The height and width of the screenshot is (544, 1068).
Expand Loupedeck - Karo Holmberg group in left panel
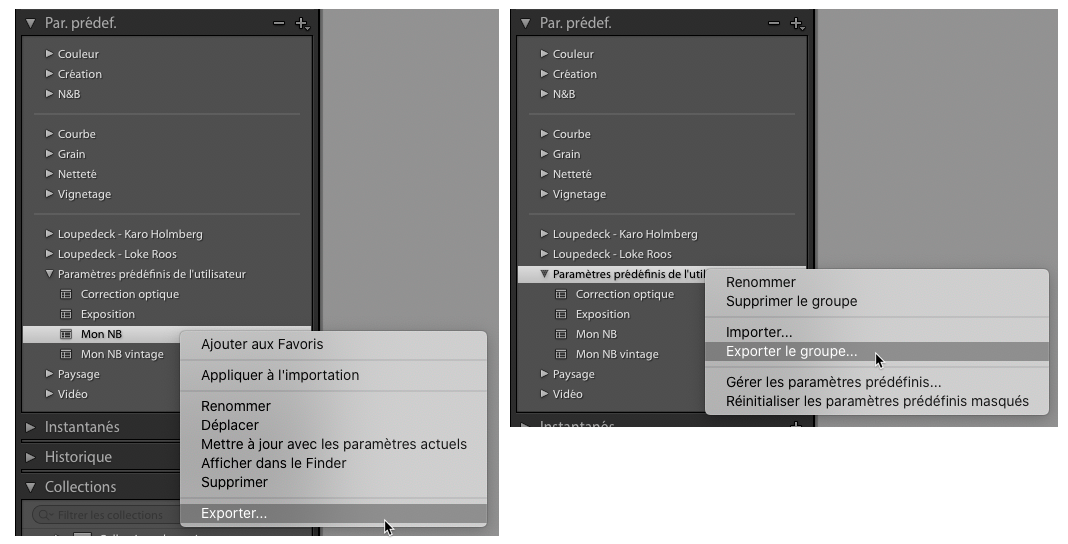click(49, 234)
